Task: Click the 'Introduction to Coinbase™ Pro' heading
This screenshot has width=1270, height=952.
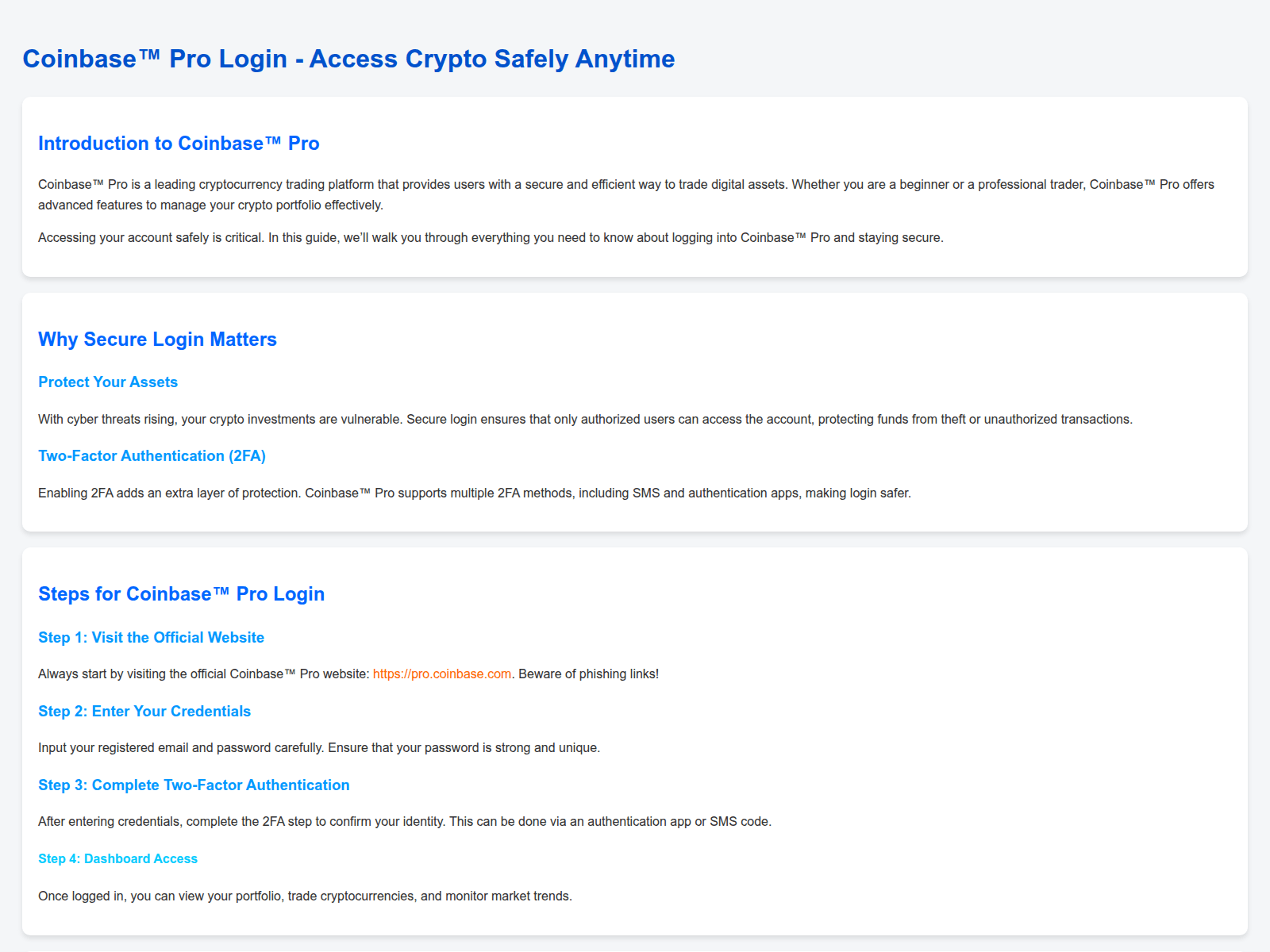Action: (179, 144)
